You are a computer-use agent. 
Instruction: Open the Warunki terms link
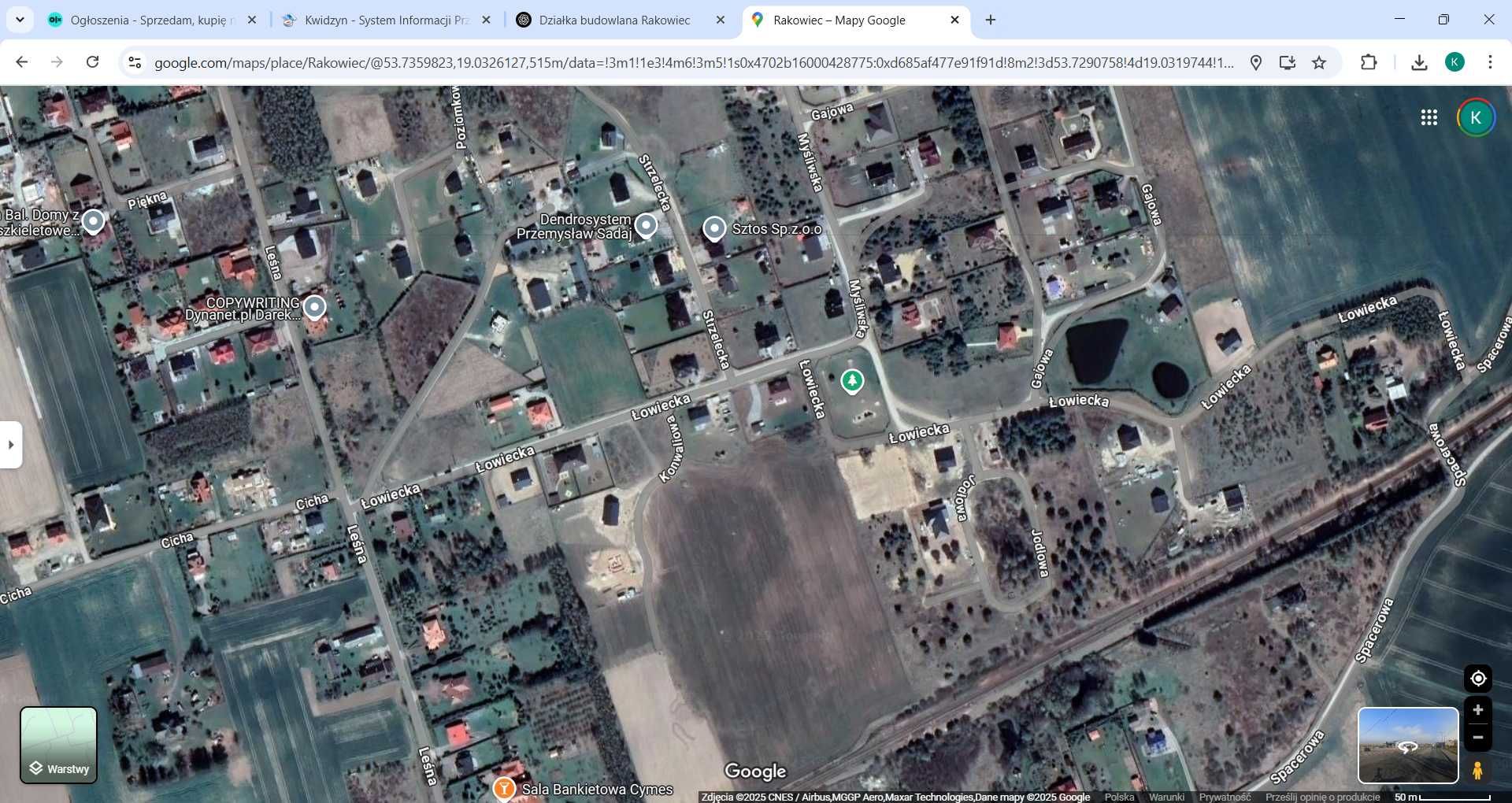tap(1166, 797)
